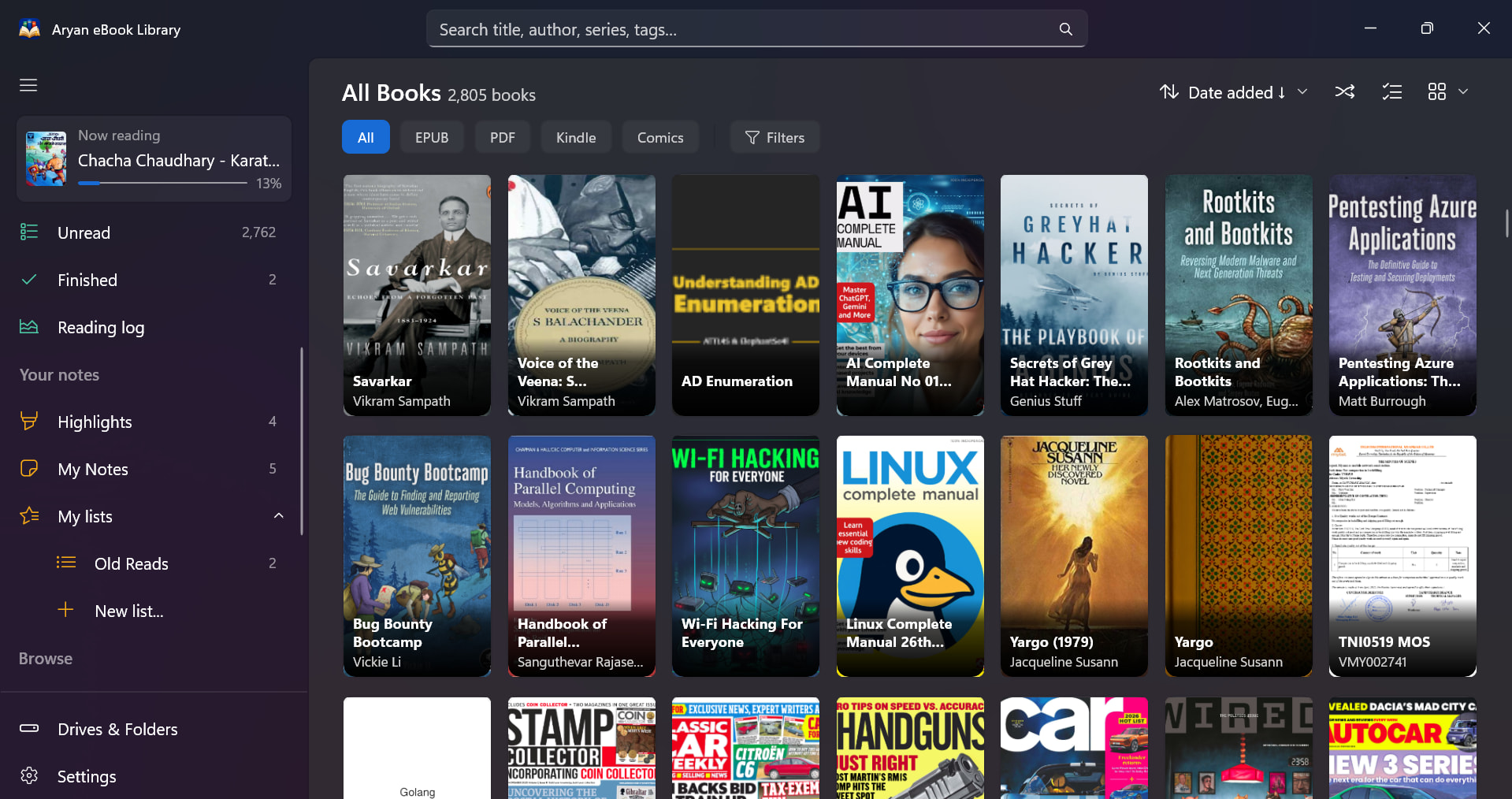Screen dimensions: 1512x799
Task: Open the Date added sort dropdown
Action: pos(1234,92)
